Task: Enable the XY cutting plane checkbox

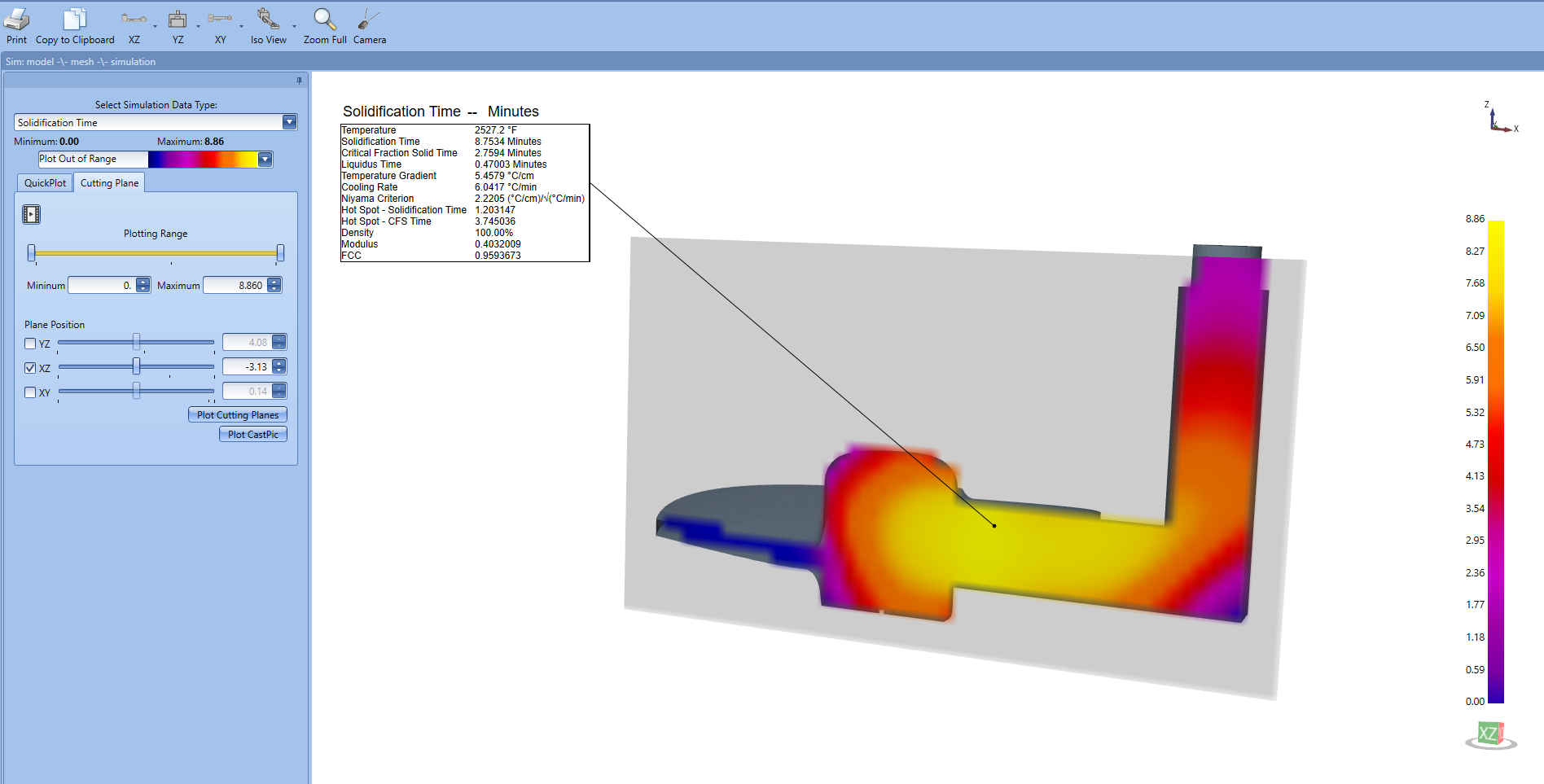Action: [x=30, y=392]
